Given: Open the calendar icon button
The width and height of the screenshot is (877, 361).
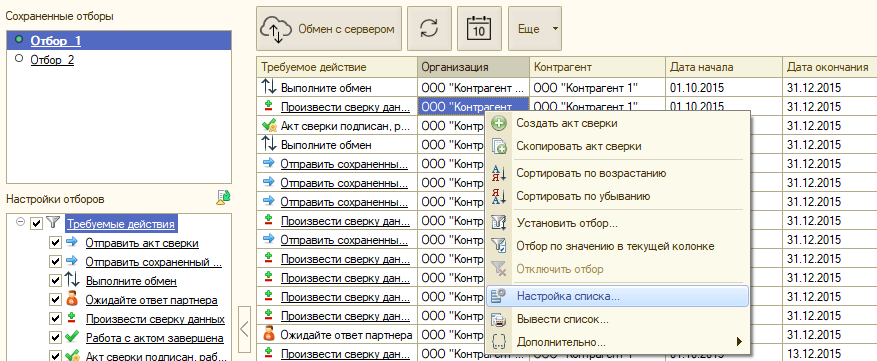Looking at the screenshot, I should [x=479, y=29].
